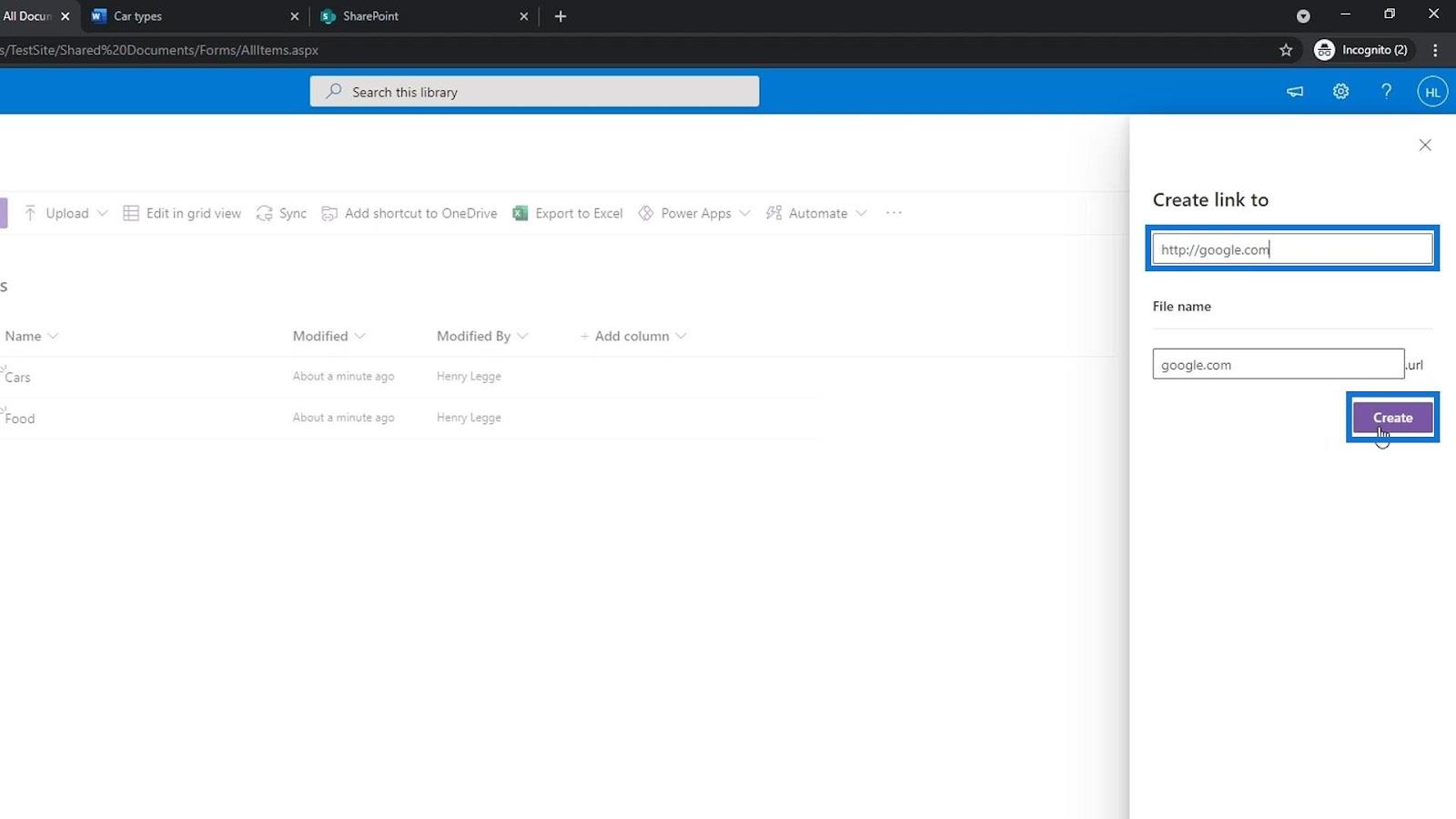The image size is (1456, 819).
Task: Click the .url extension label
Action: pos(1414,365)
